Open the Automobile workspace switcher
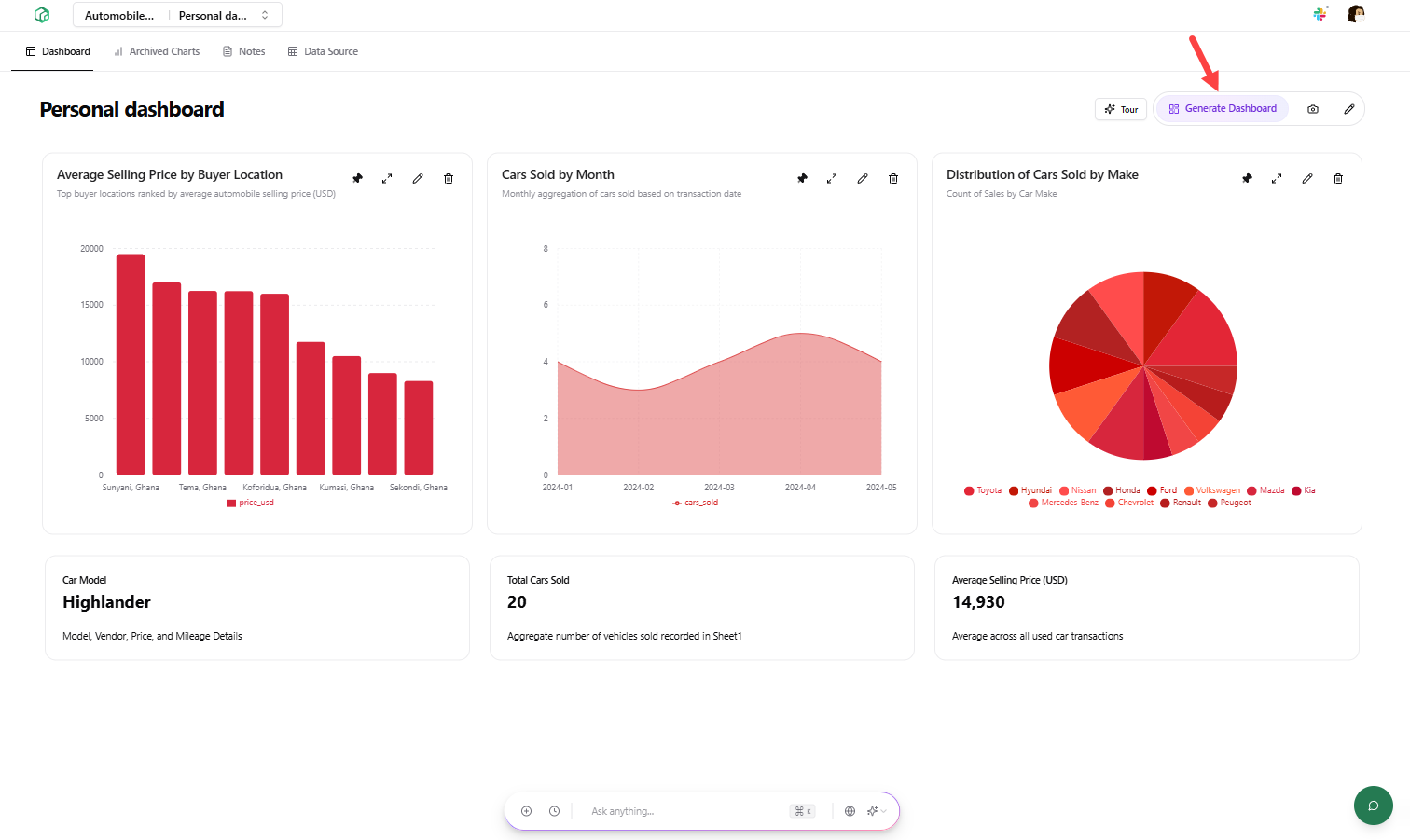 tap(120, 14)
